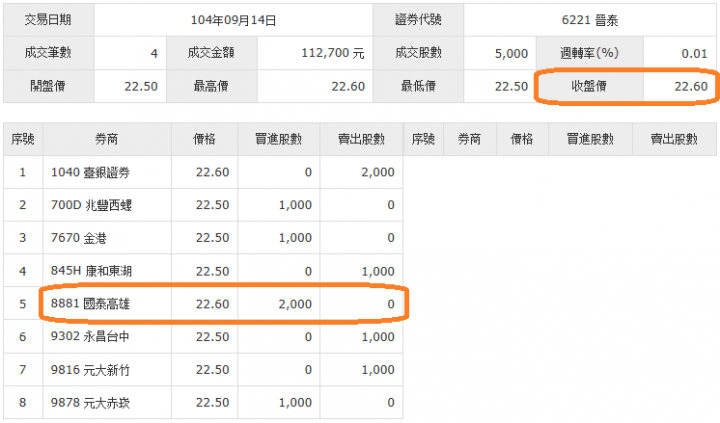Click the right-side 賣出股數 column header

675,139
